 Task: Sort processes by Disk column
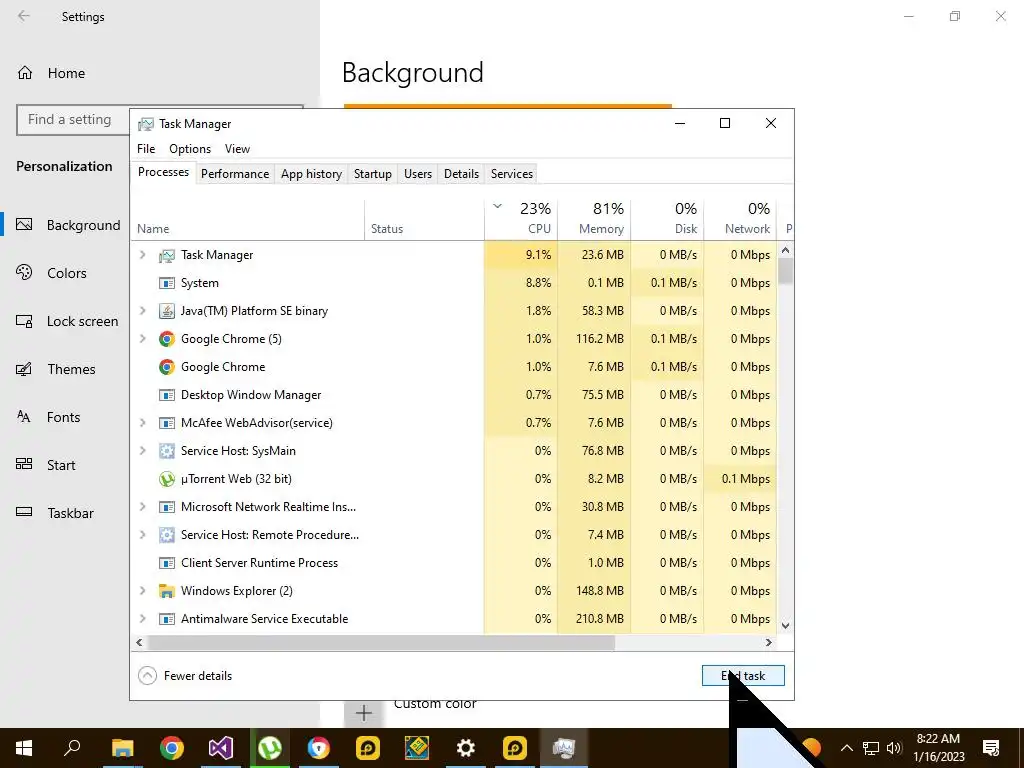667,218
